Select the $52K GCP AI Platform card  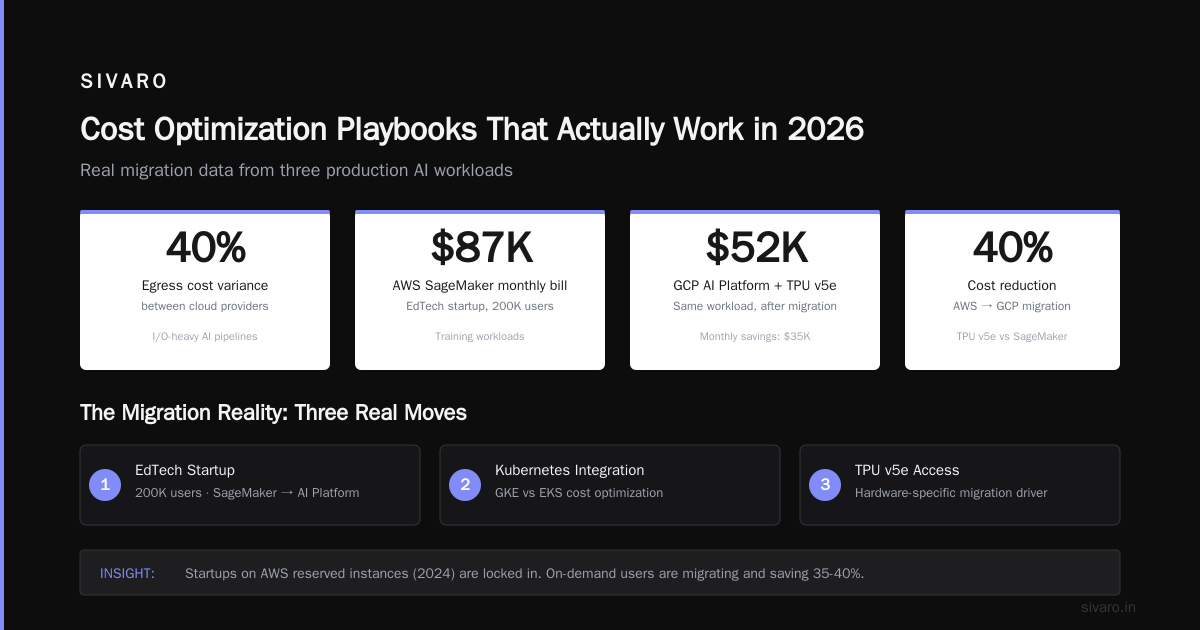click(x=755, y=290)
